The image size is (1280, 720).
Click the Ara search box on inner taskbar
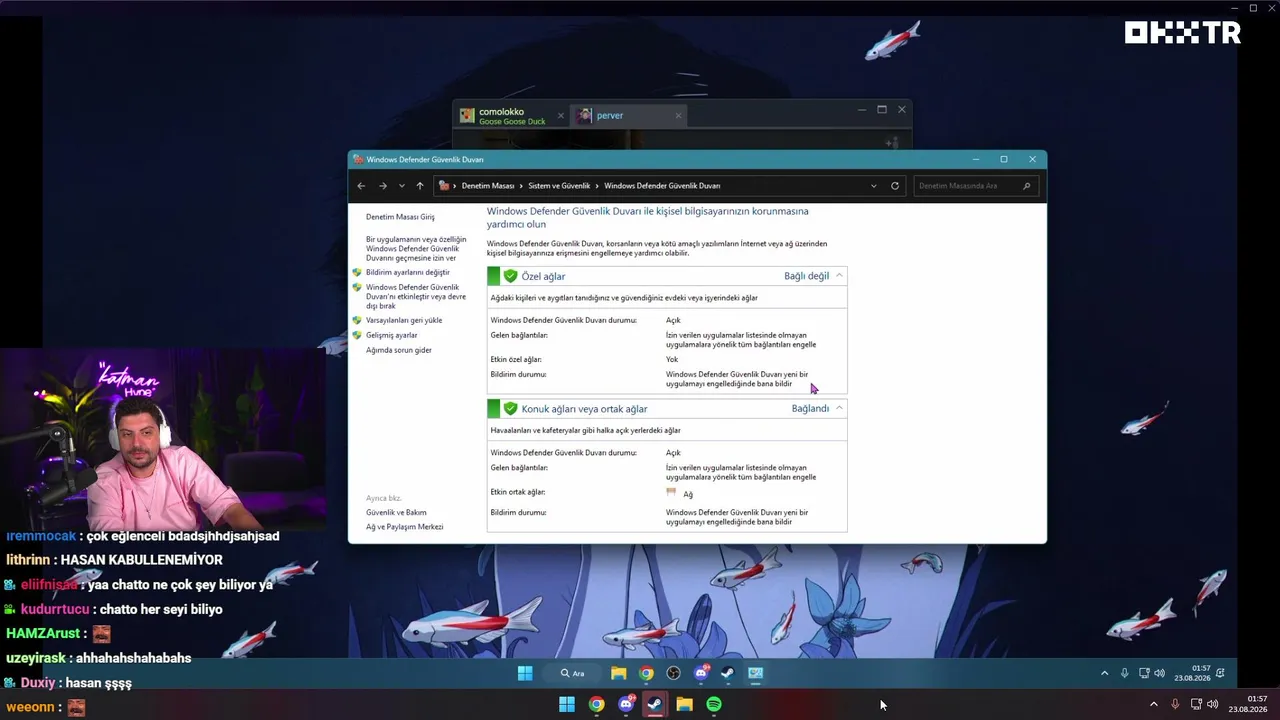click(x=572, y=673)
